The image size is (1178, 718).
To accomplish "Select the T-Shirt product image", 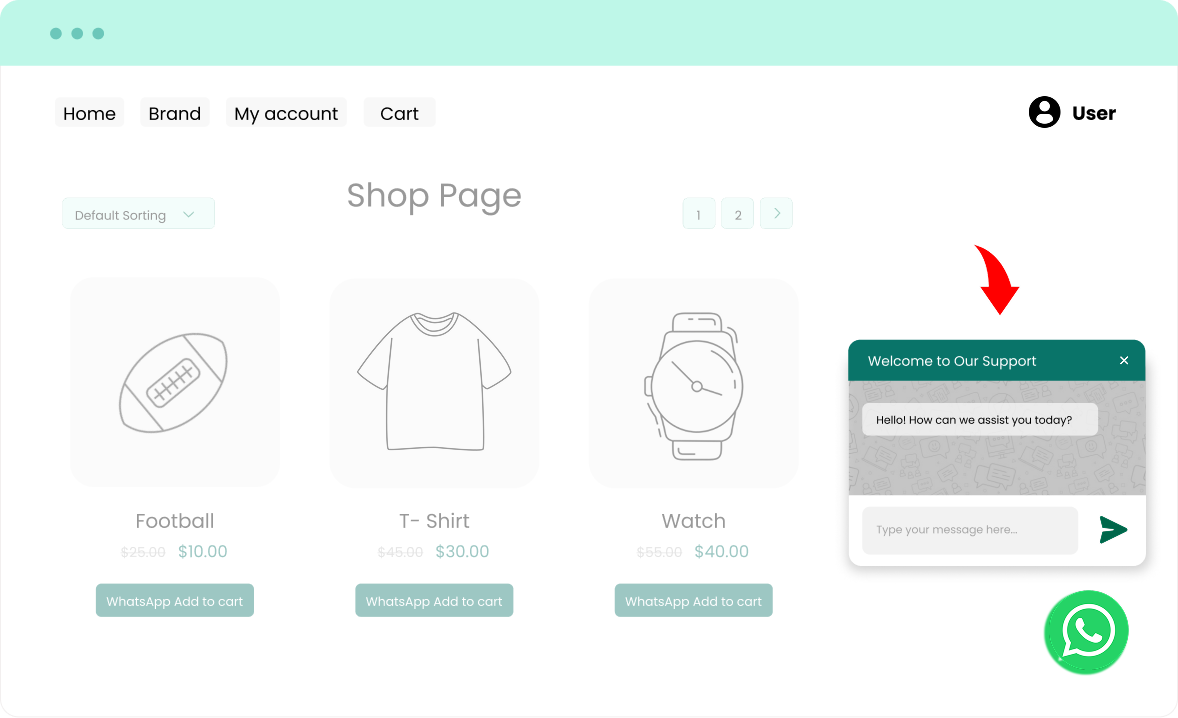I will click(434, 383).
